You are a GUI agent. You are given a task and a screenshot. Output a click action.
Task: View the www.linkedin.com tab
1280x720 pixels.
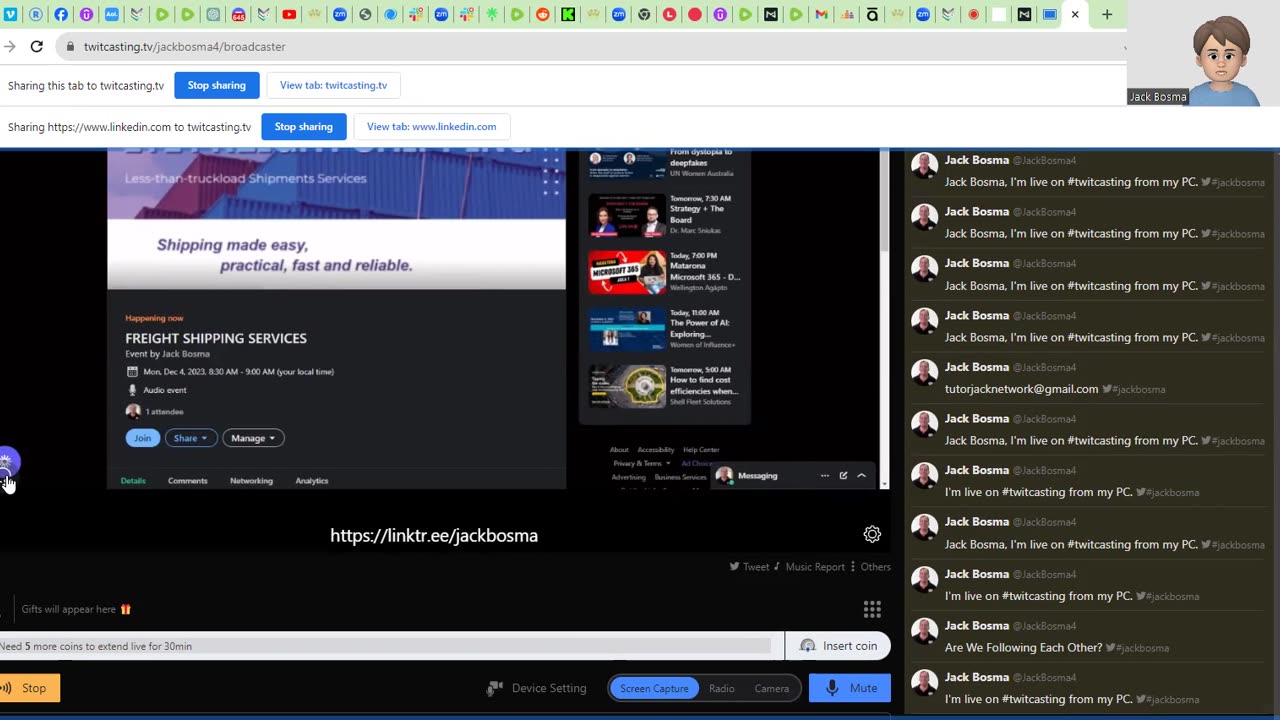tap(431, 127)
